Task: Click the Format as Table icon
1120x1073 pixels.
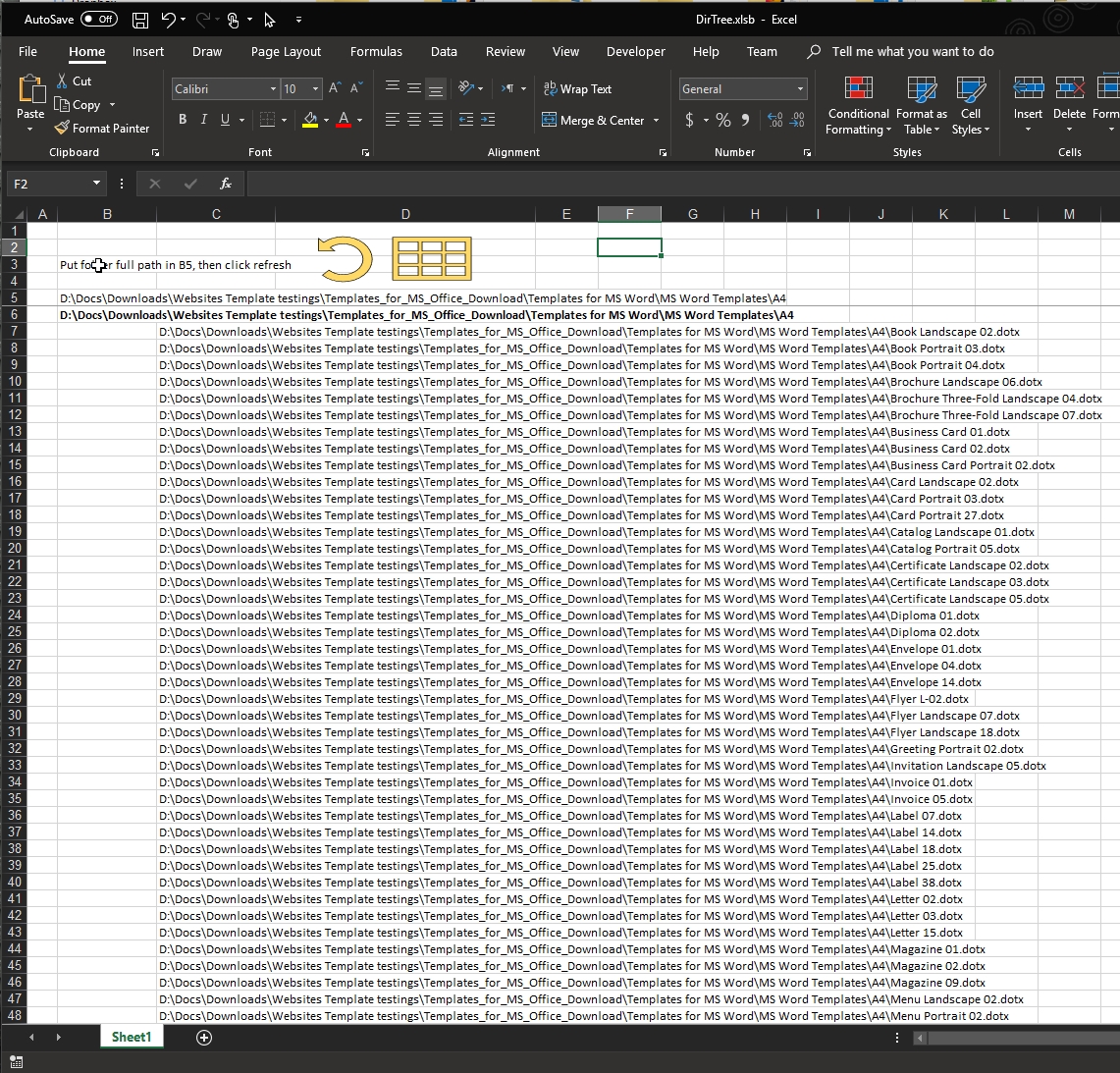Action: (x=921, y=106)
